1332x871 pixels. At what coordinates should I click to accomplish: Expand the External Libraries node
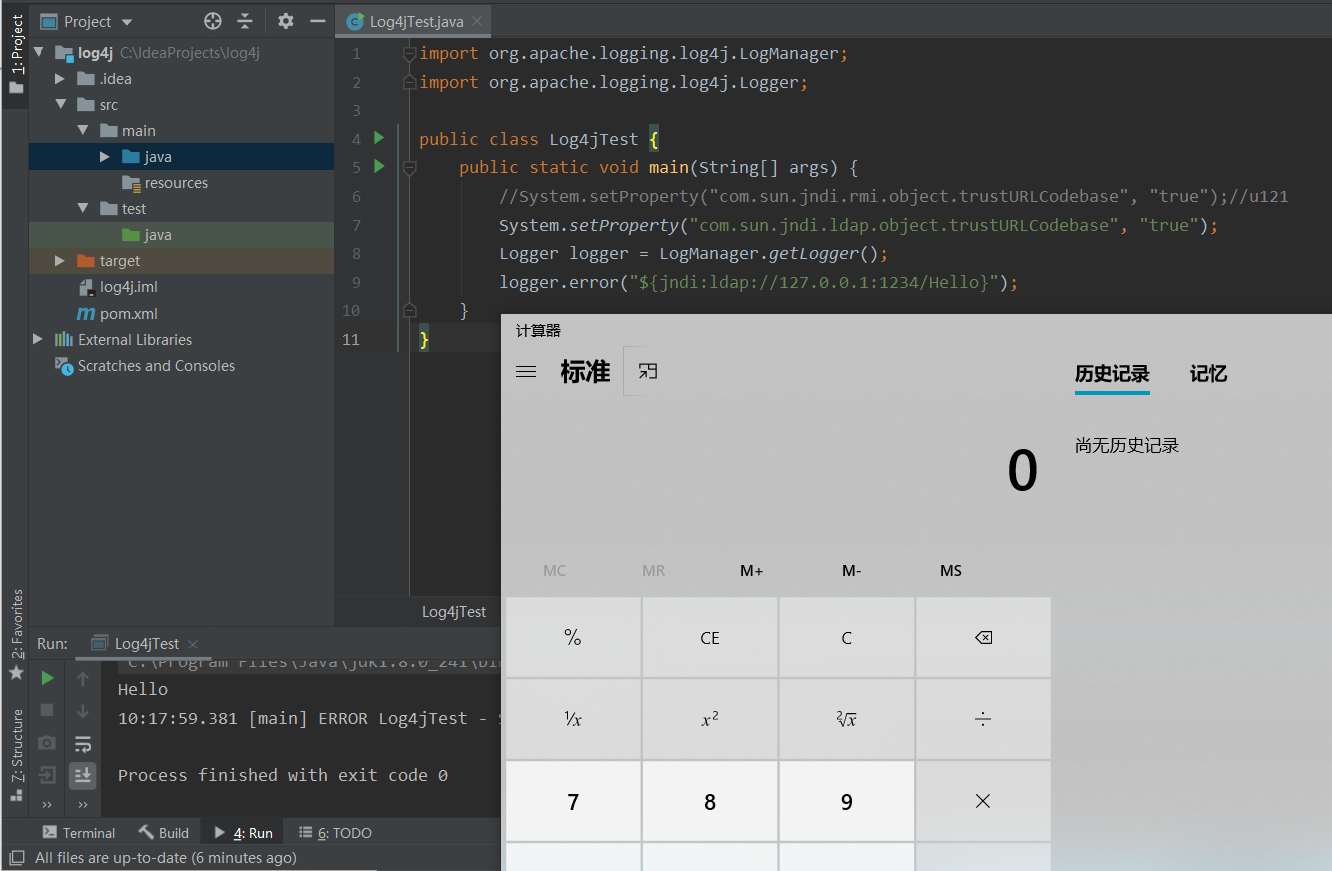[x=37, y=339]
